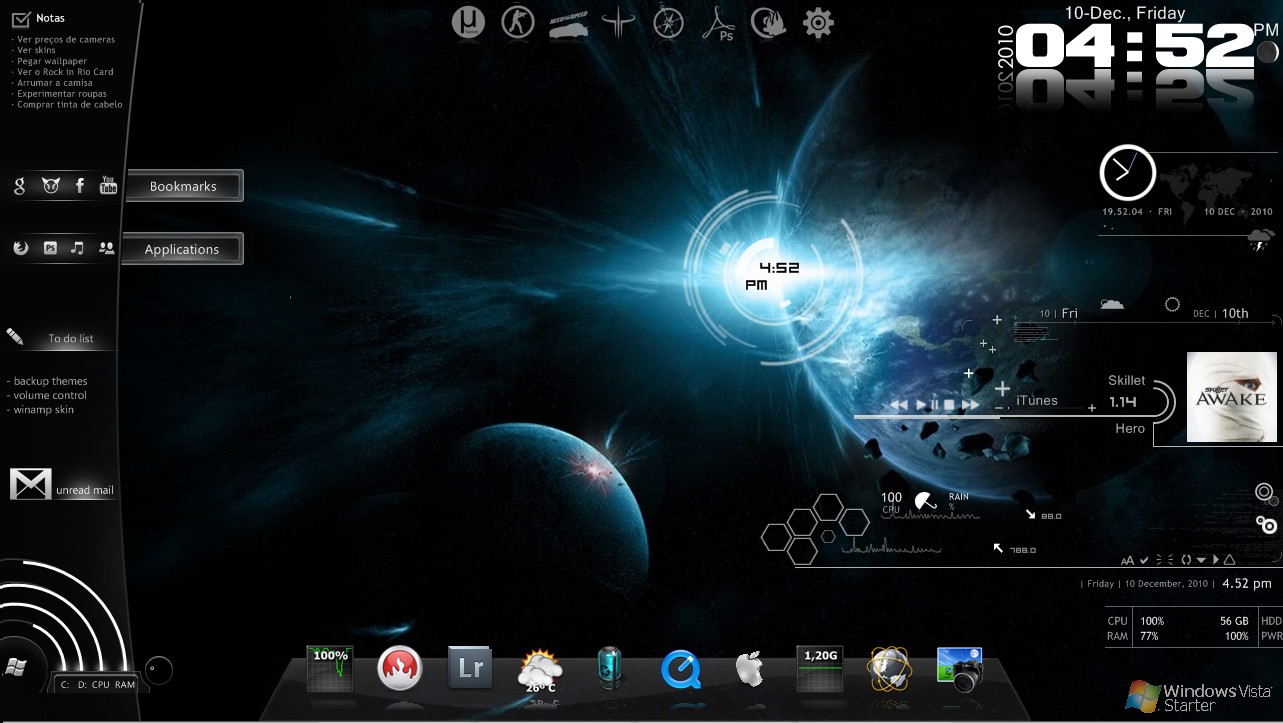Open the Adobe Photoshop Ps icon
This screenshot has width=1283, height=723.
pos(720,26)
